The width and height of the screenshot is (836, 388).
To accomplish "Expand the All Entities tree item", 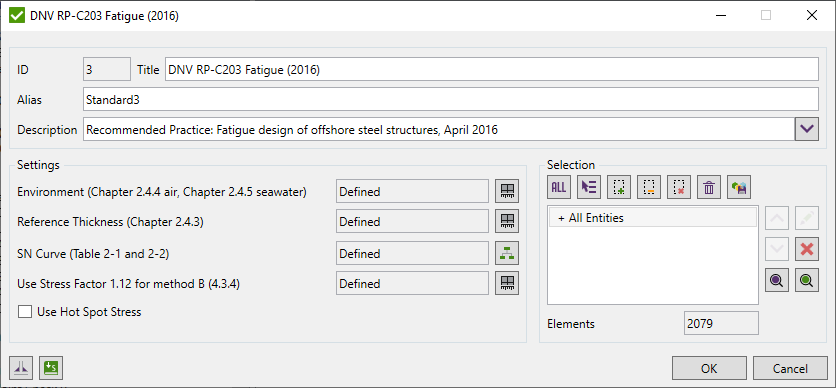I will pos(561,218).
